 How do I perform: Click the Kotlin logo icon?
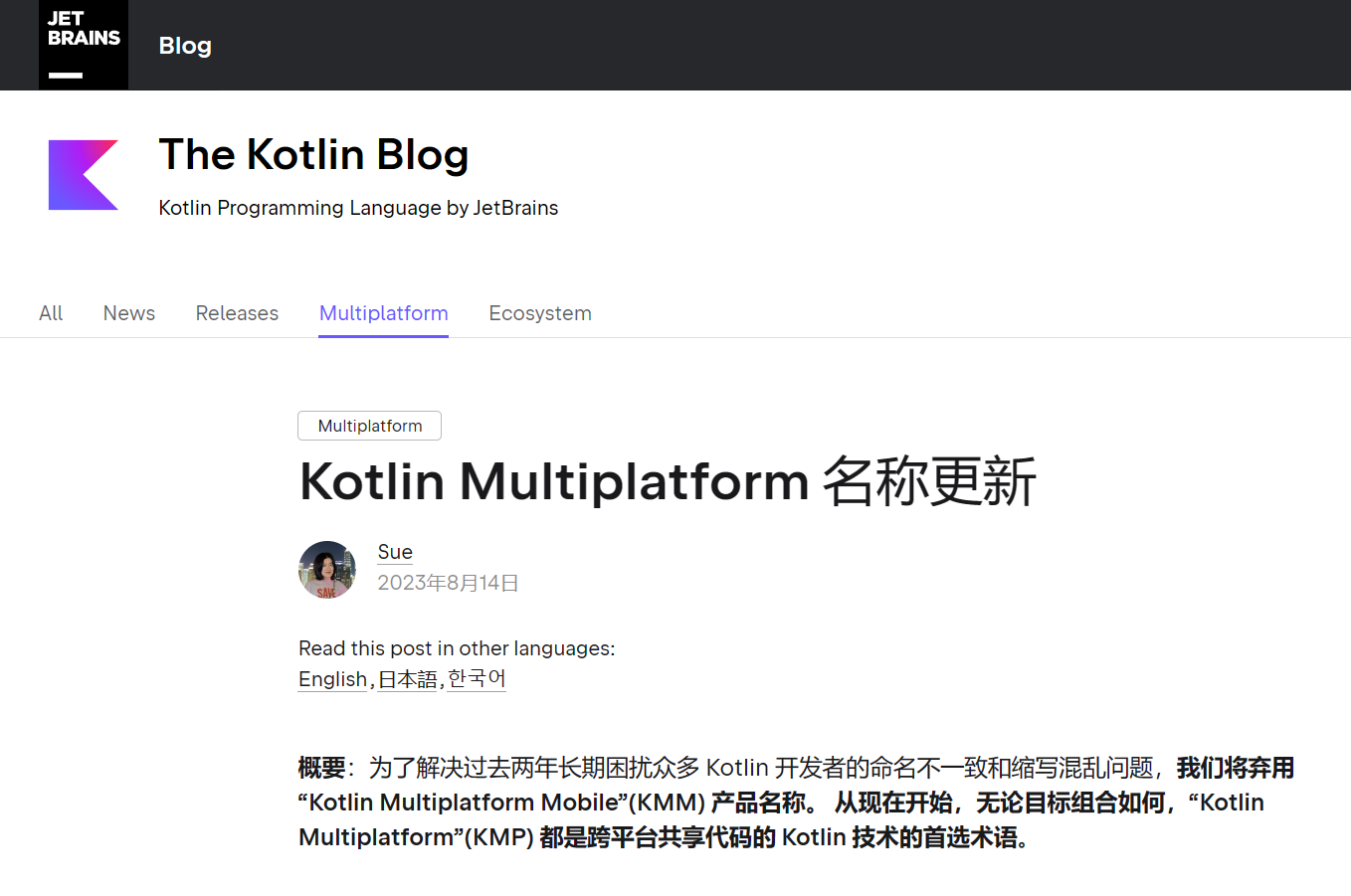tap(84, 174)
